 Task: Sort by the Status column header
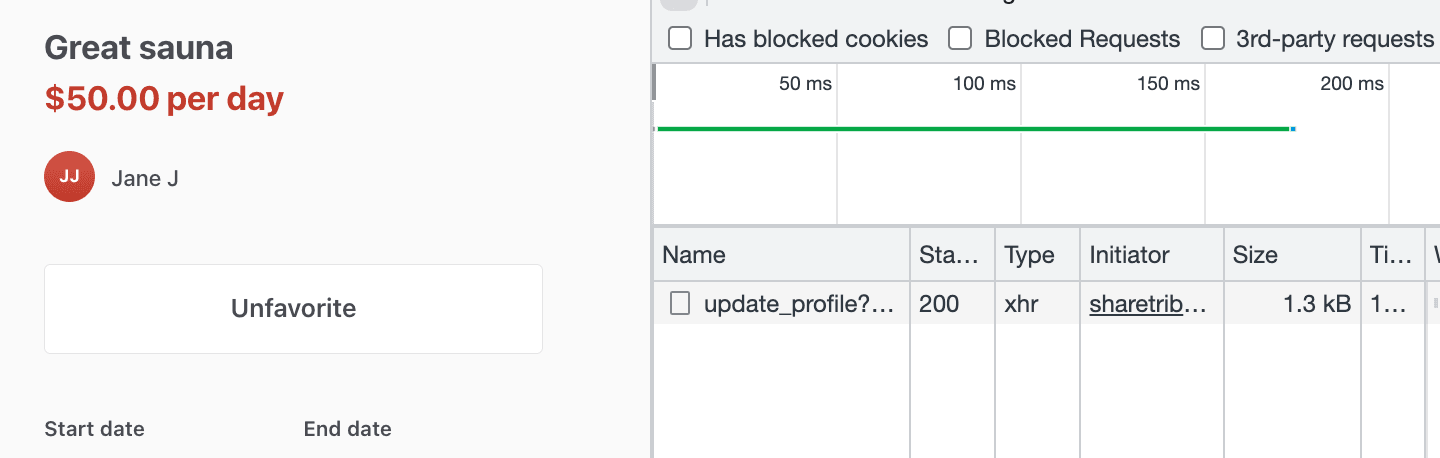tap(950, 255)
